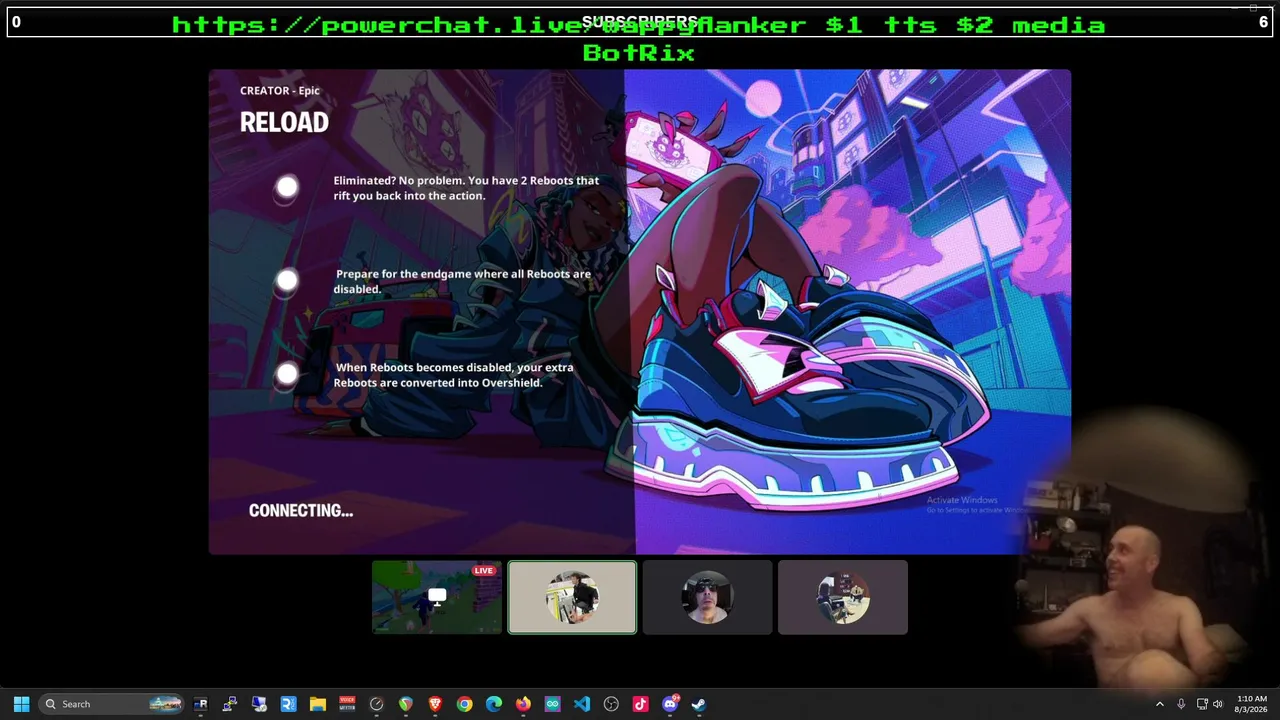This screenshot has height=720, width=1280.
Task: Open Steam from the taskbar
Action: point(699,704)
